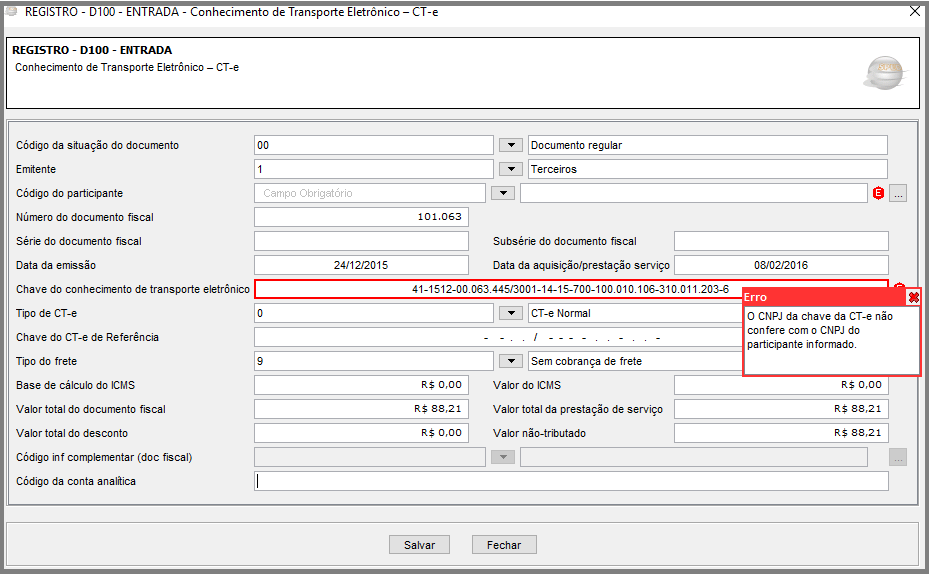
Task: Expand the Tipo de CT-e dropdown
Action: (511, 313)
